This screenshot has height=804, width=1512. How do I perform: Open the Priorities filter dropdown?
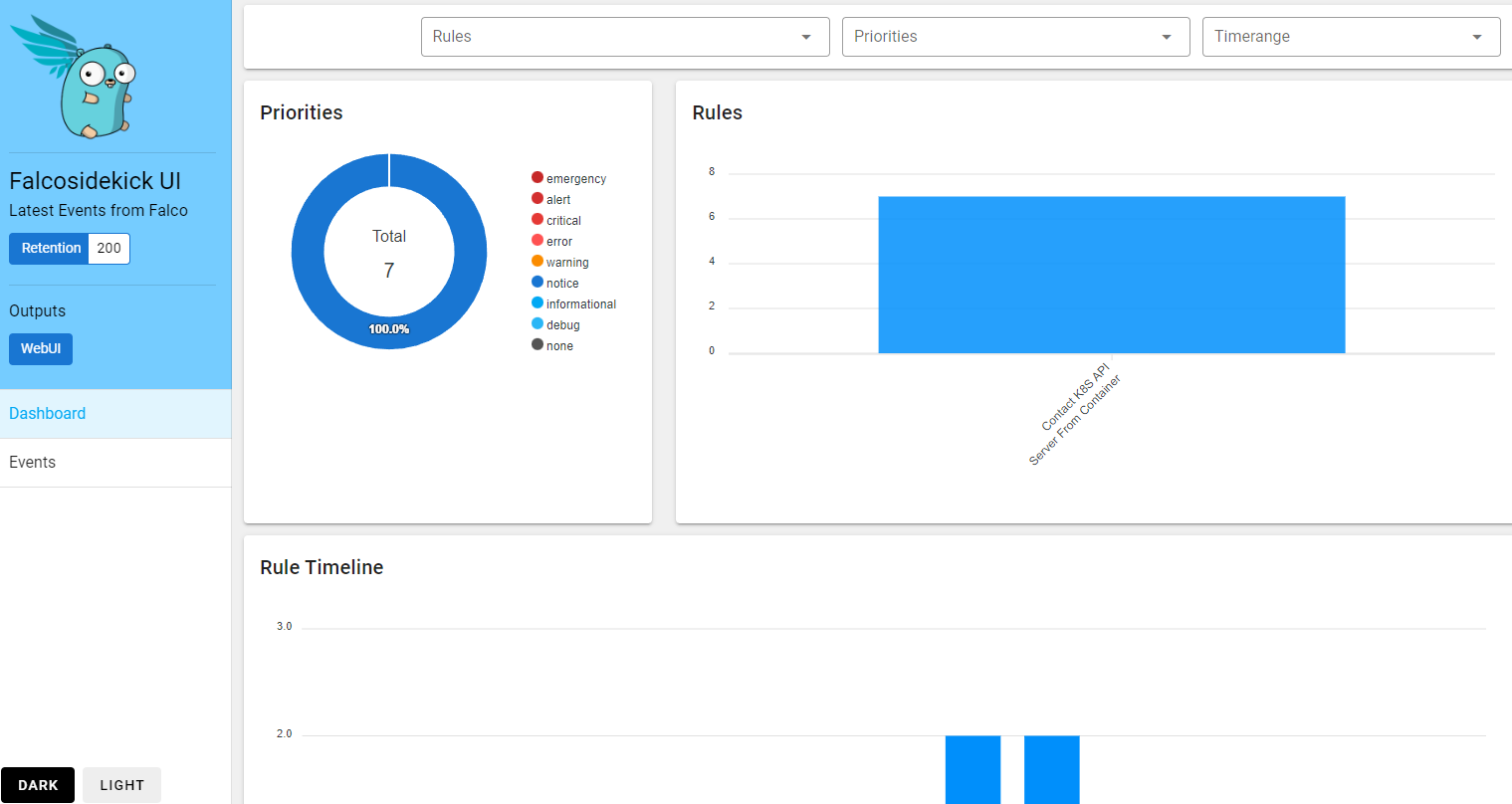1015,37
